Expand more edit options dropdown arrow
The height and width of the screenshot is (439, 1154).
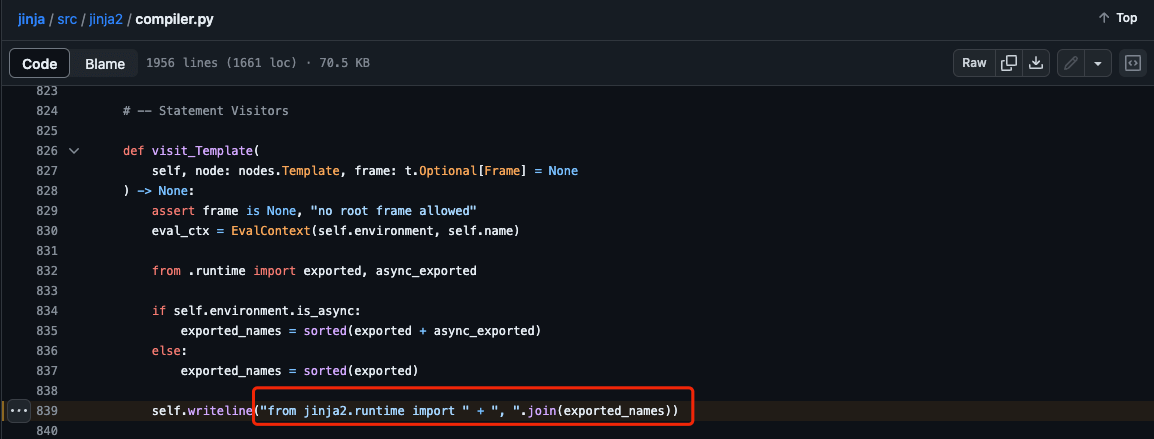pyautogui.click(x=1097, y=63)
